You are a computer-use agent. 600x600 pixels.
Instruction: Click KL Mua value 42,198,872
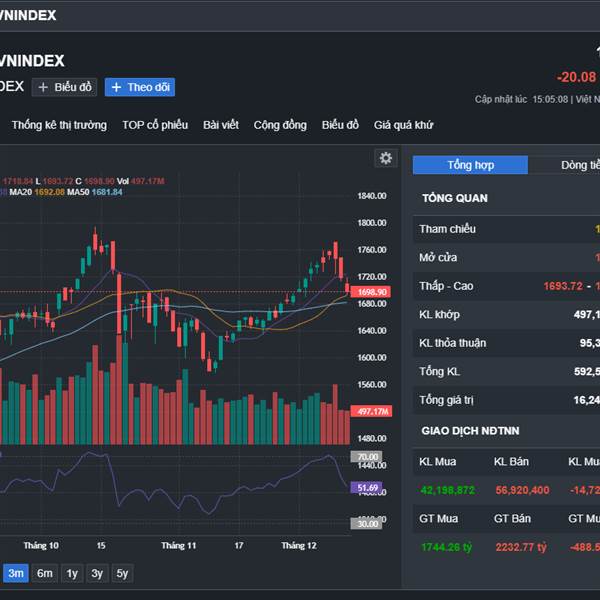coord(447,490)
